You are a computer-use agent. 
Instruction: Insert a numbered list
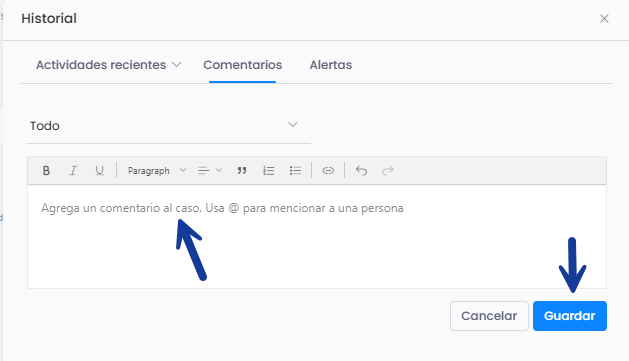tap(268, 171)
